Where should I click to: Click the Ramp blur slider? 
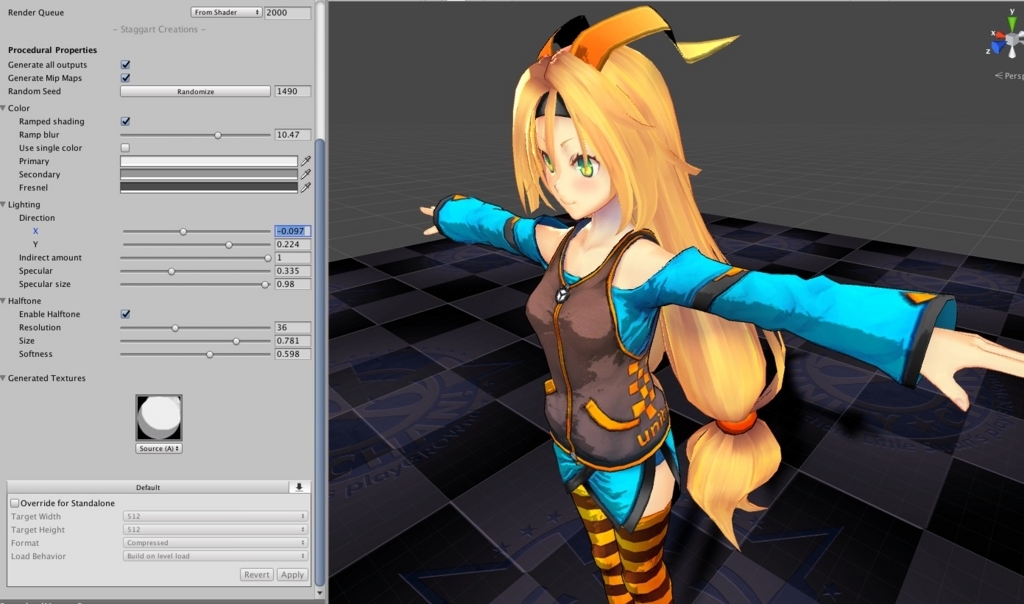pos(195,135)
